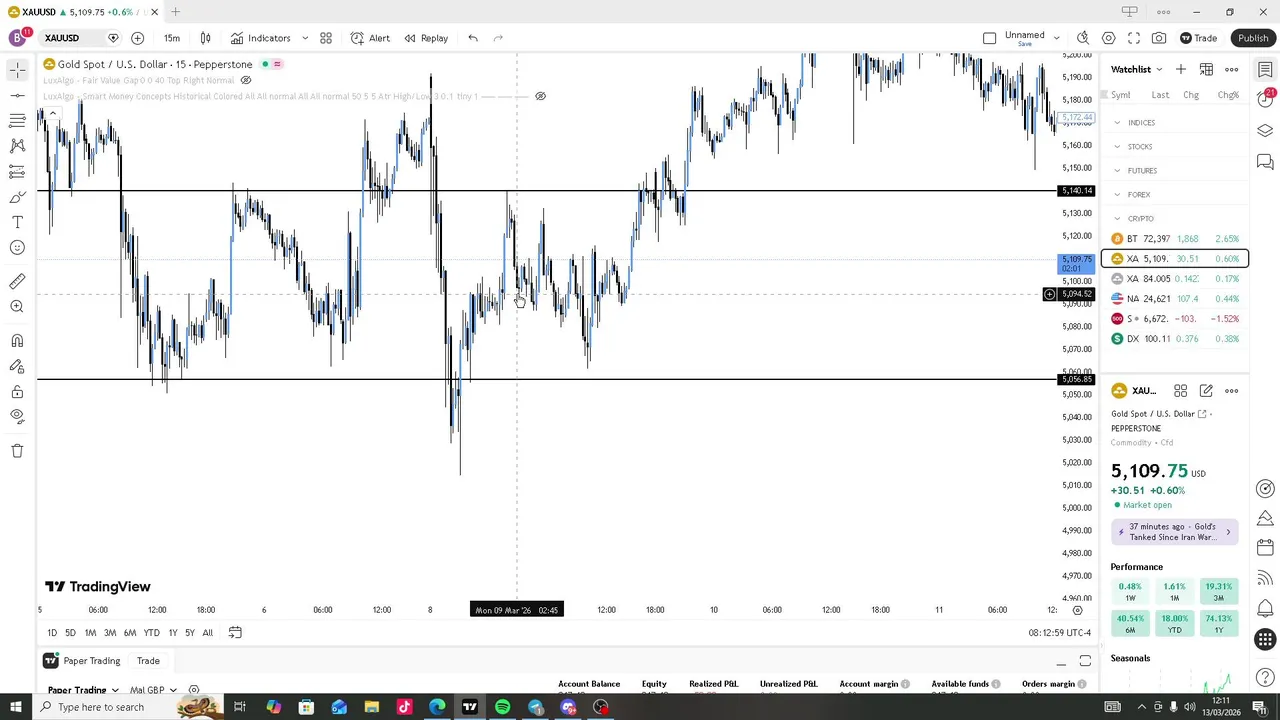Viewport: 1280px width, 720px height.
Task: Open the candlestick chart type menu
Action: [x=205, y=38]
